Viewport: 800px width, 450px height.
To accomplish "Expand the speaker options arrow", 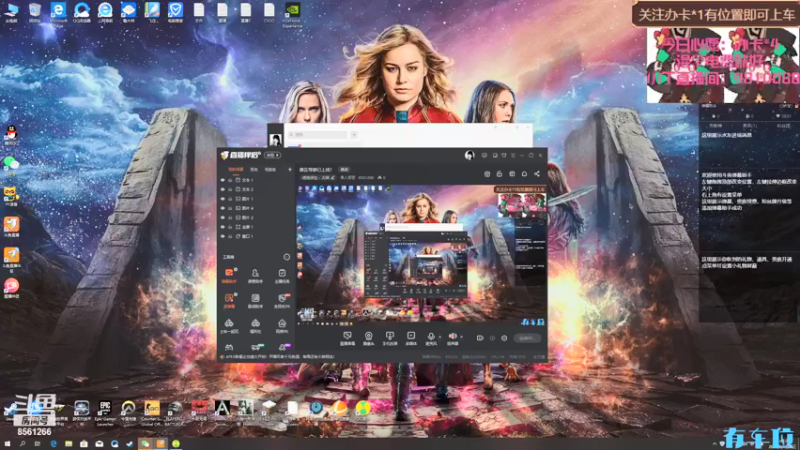I will pyautogui.click(x=461, y=337).
